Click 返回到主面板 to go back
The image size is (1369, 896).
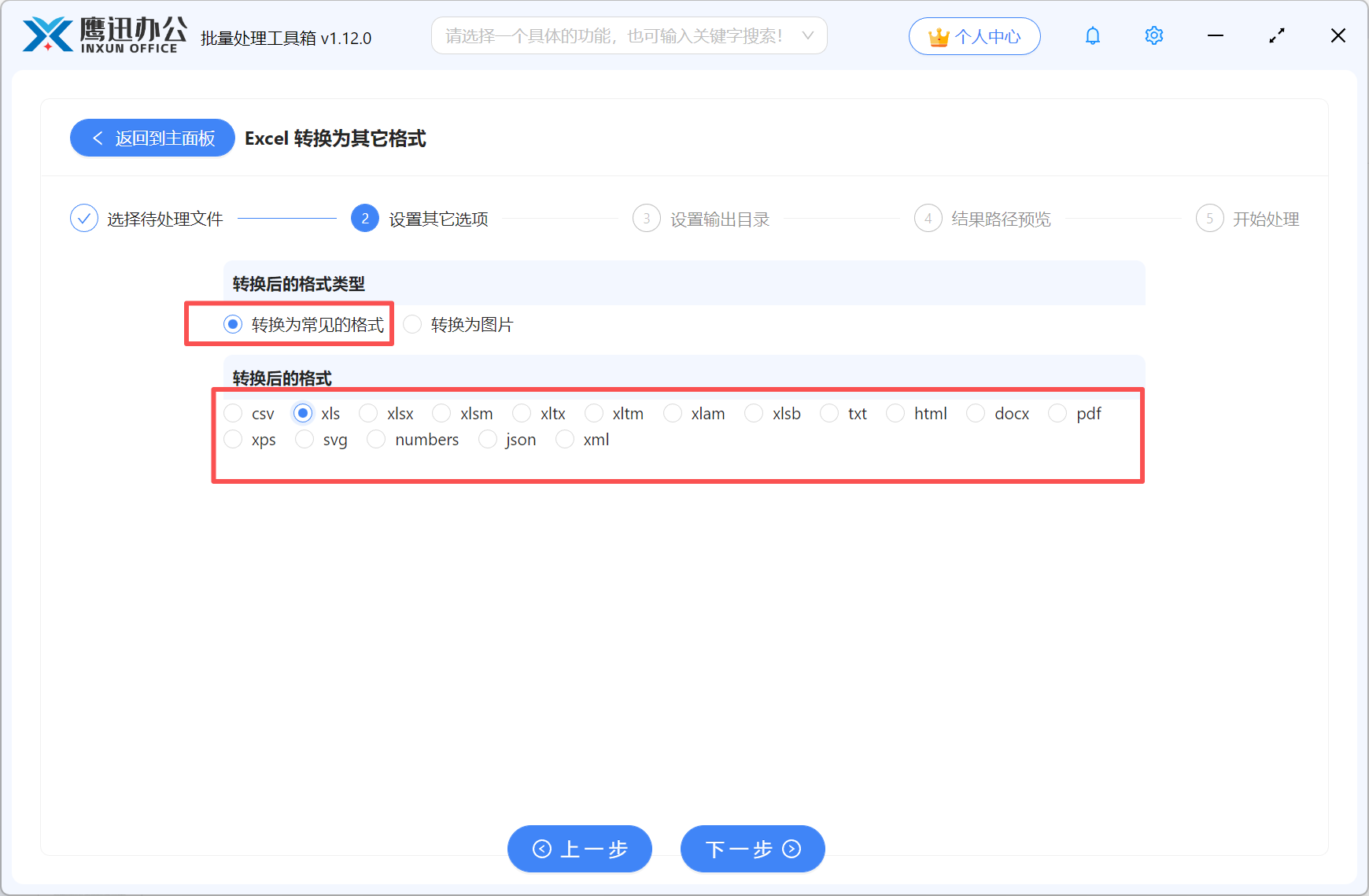[152, 138]
